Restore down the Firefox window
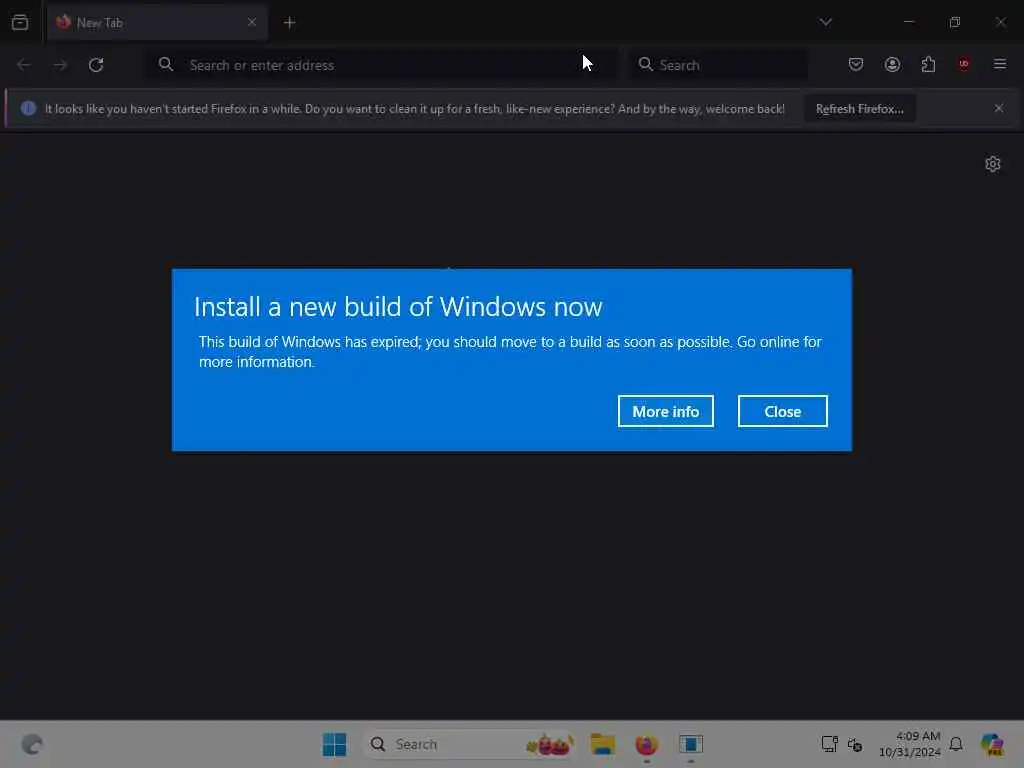 [x=955, y=22]
